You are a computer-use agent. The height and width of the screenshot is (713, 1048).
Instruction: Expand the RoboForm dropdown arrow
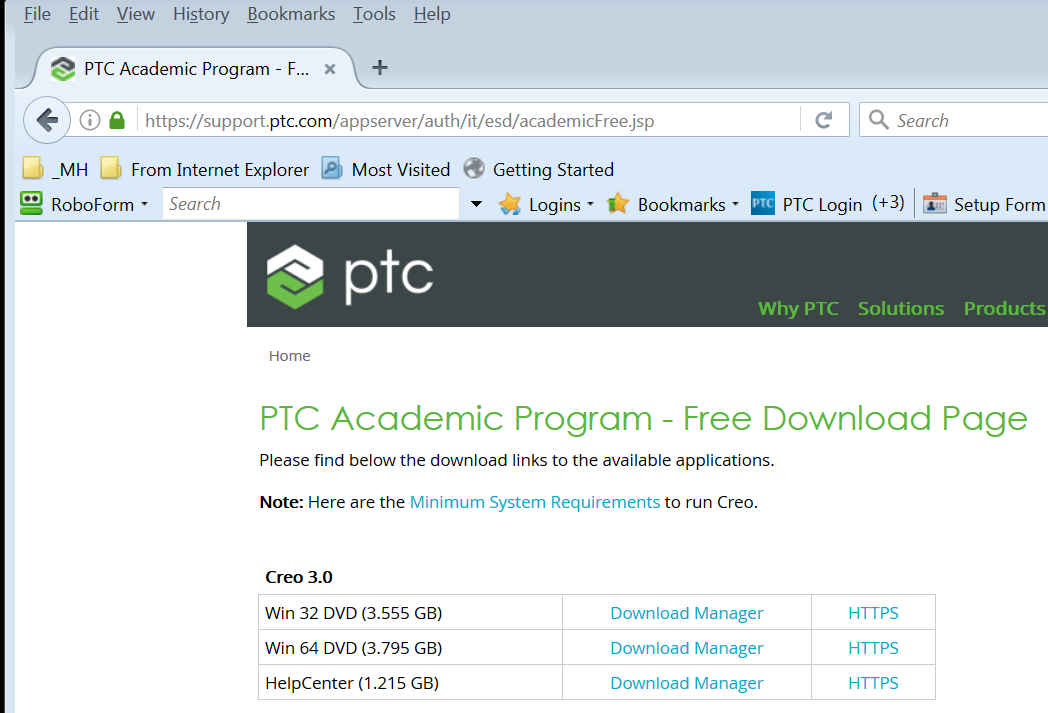[144, 204]
